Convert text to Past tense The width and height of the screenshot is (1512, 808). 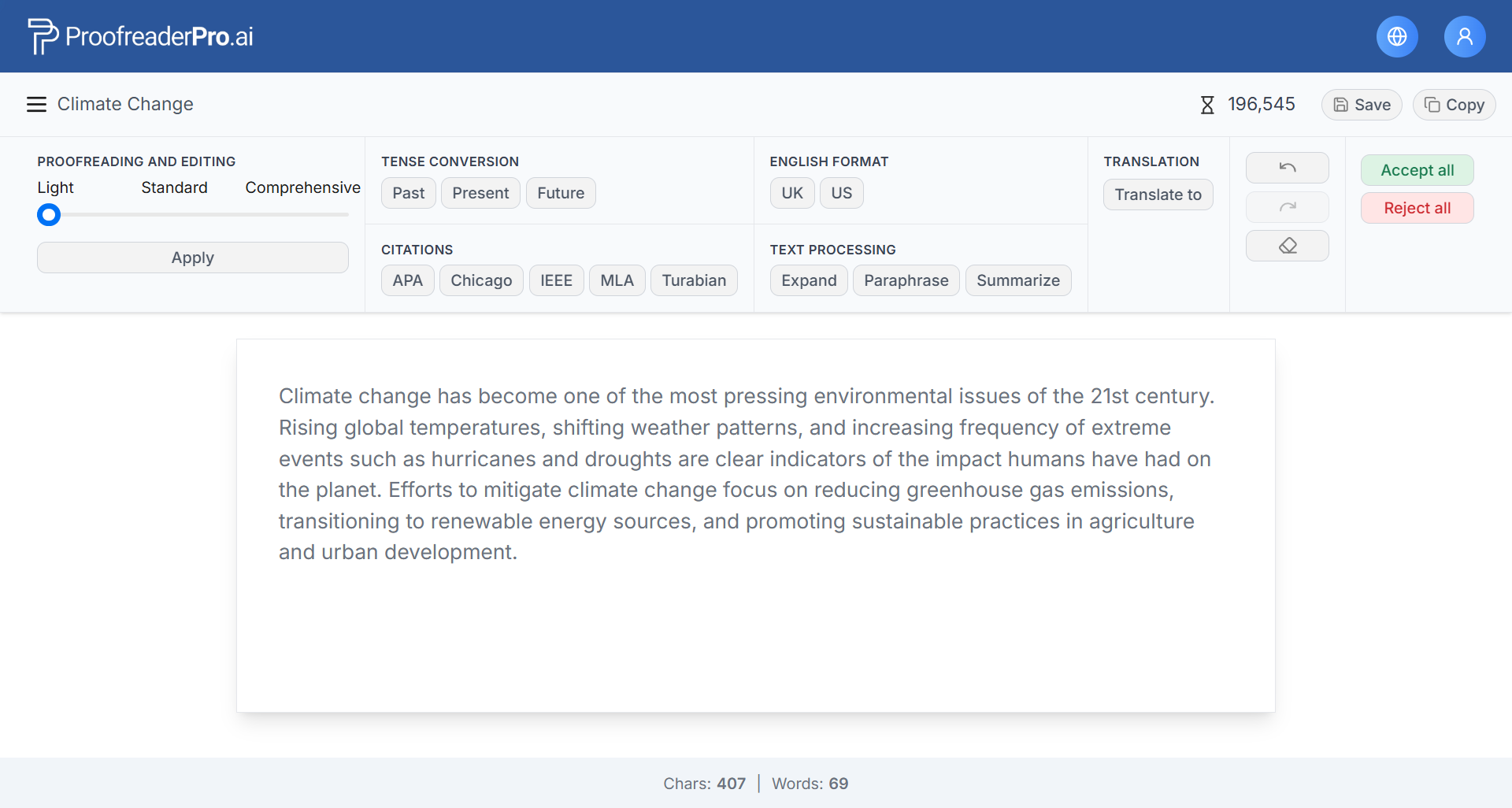pyautogui.click(x=408, y=193)
